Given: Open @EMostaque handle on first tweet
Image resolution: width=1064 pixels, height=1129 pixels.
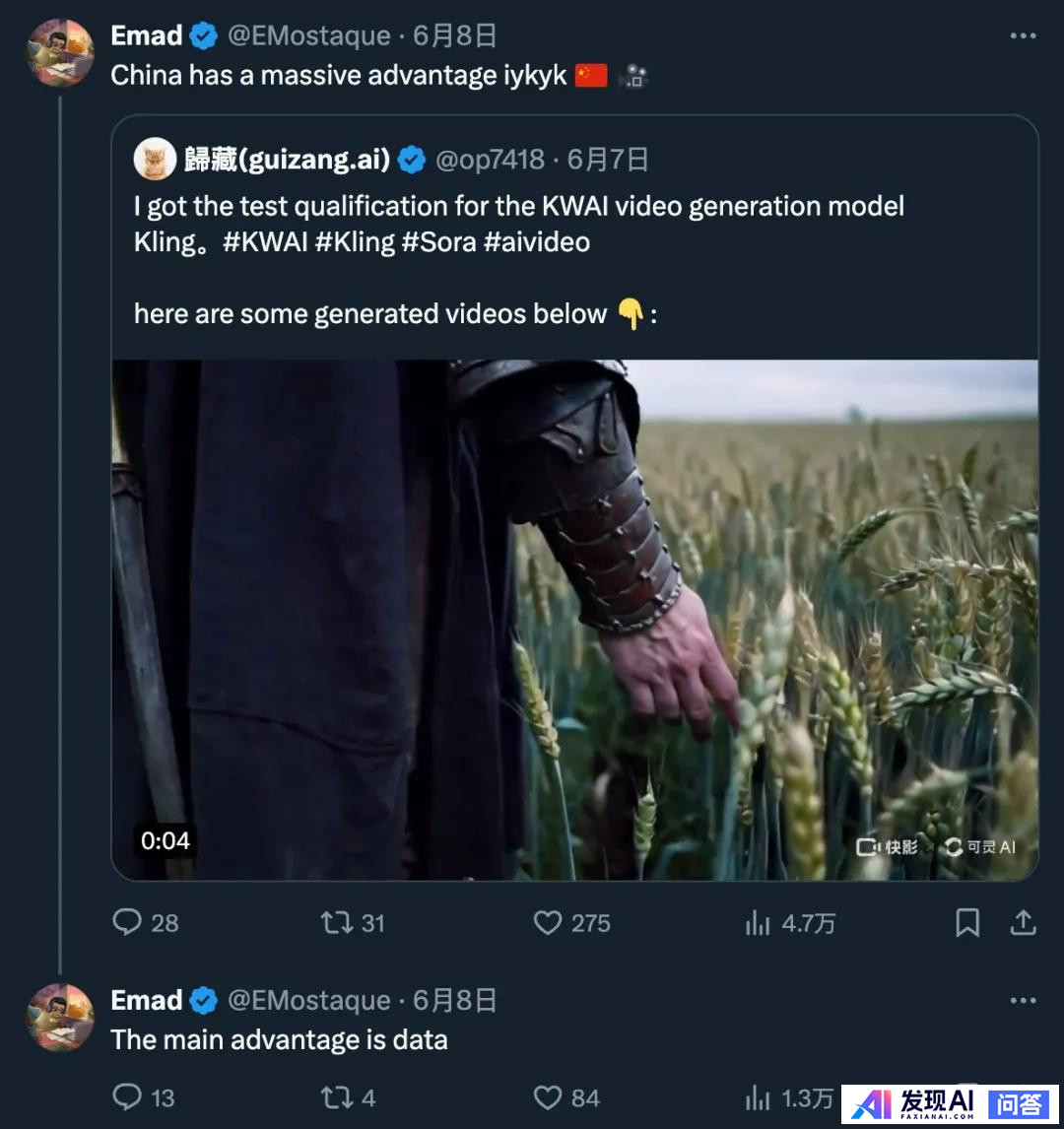Looking at the screenshot, I should tap(309, 35).
